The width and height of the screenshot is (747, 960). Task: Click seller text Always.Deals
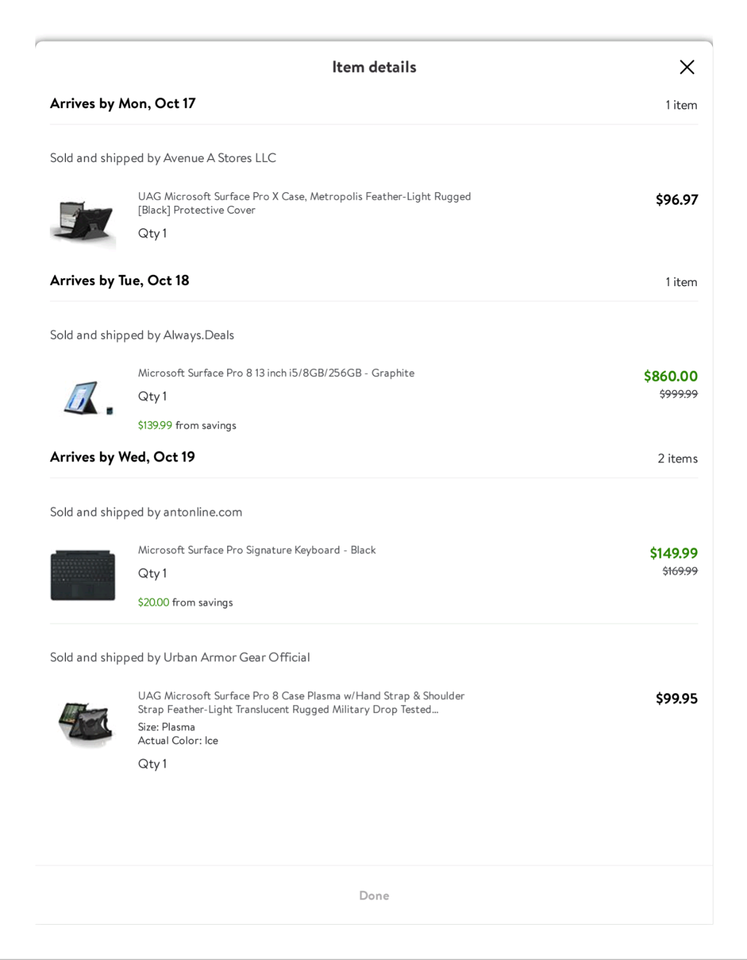(198, 335)
